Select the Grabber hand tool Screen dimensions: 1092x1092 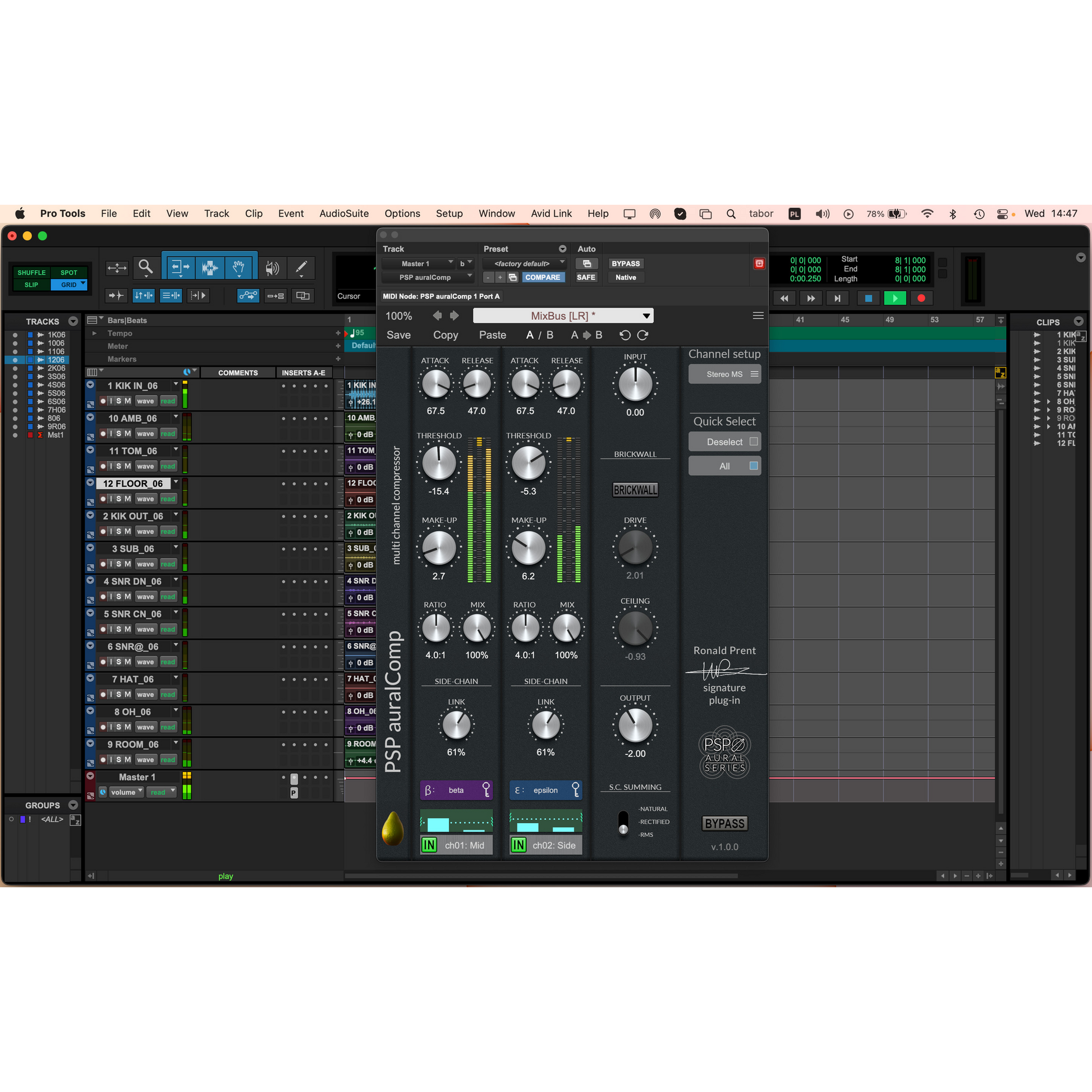coord(239,267)
